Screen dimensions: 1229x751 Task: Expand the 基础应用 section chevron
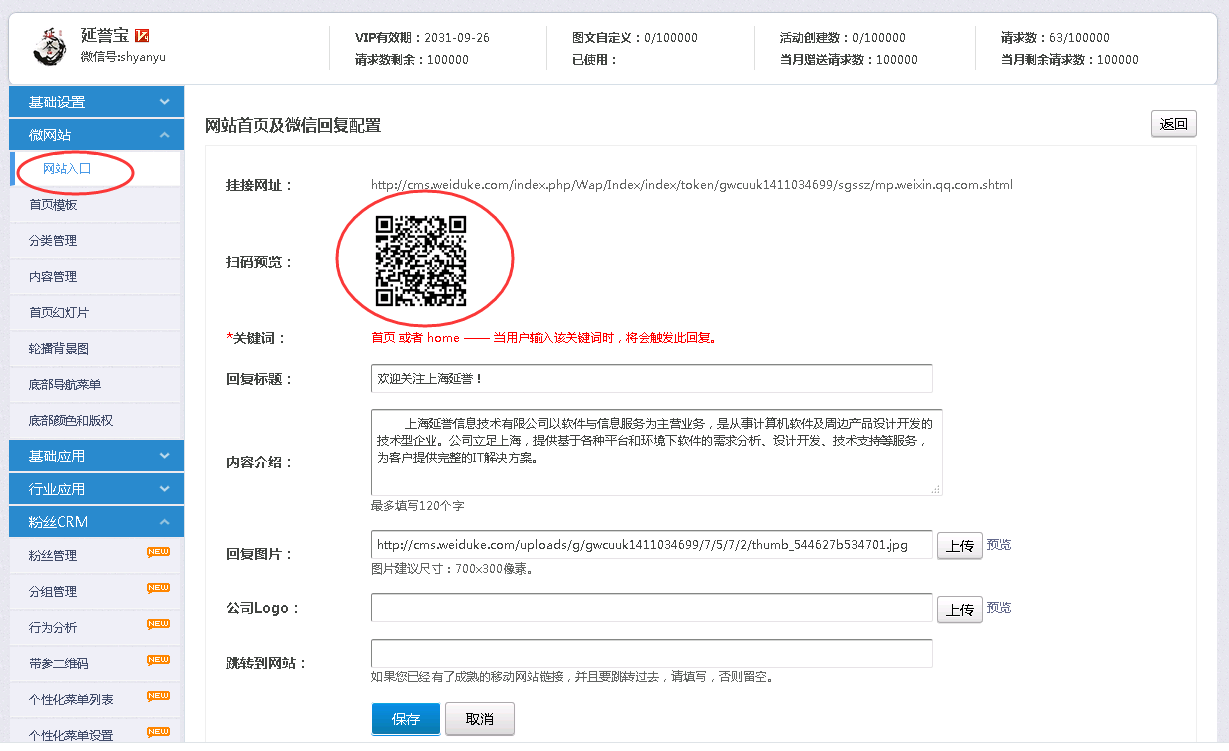tap(165, 456)
